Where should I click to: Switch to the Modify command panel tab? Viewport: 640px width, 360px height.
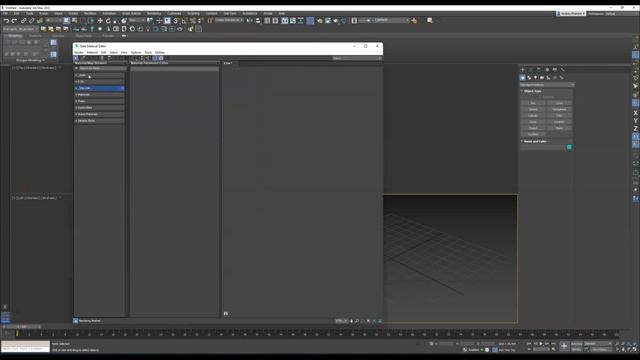(x=531, y=70)
